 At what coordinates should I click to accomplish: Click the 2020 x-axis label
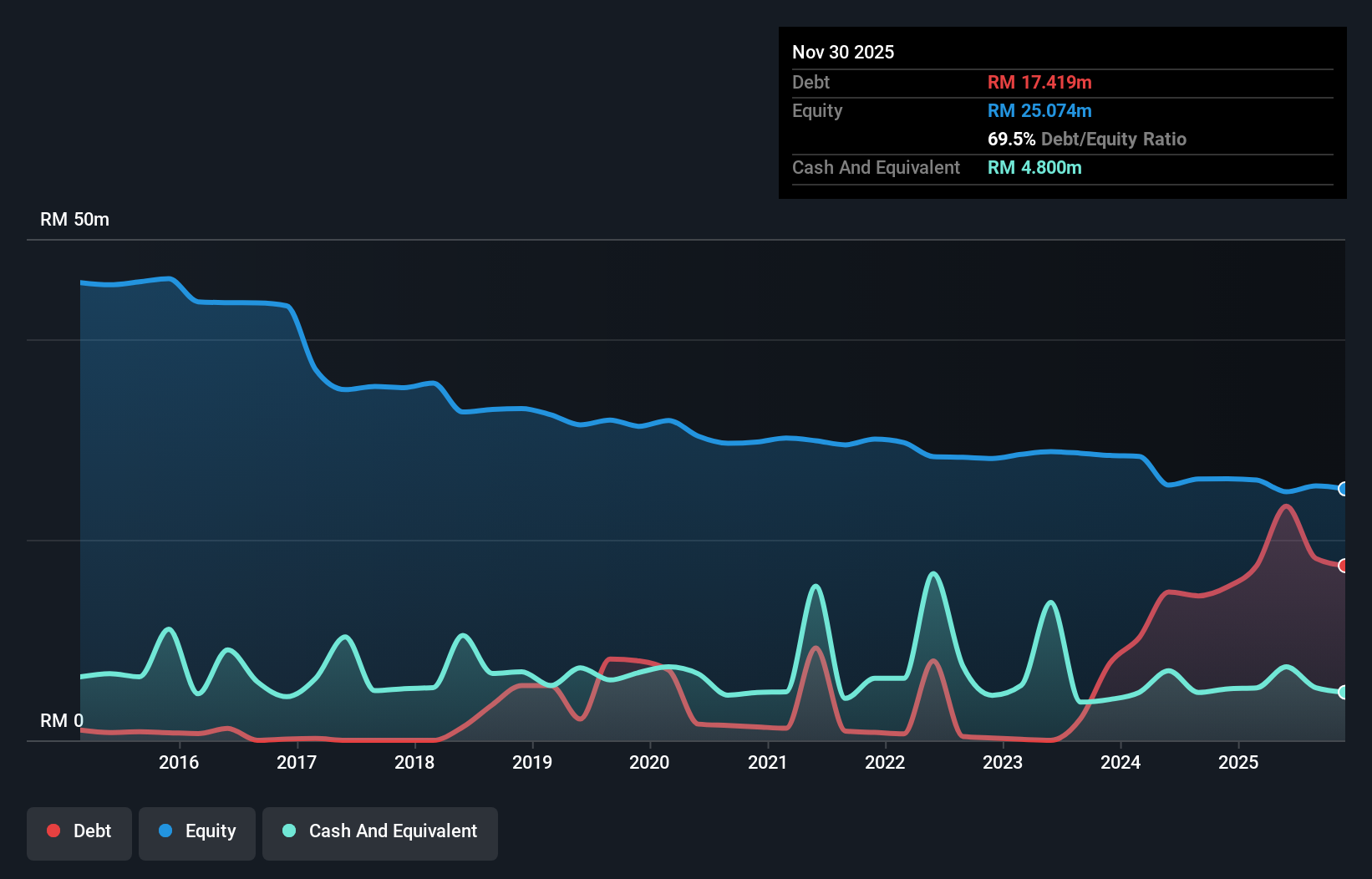(x=649, y=762)
